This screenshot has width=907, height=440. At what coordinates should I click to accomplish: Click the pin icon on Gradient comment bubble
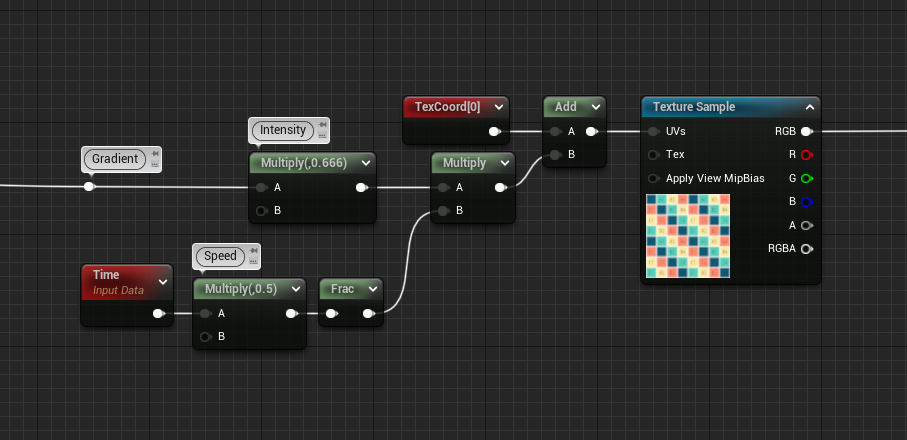click(154, 153)
